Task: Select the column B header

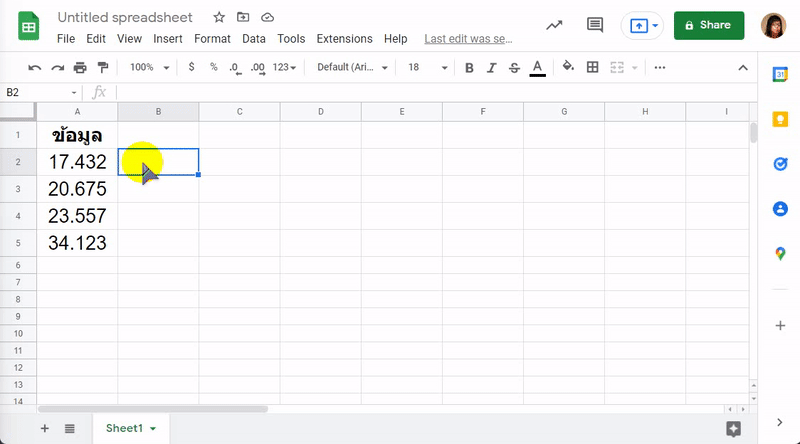Action: pyautogui.click(x=158, y=112)
